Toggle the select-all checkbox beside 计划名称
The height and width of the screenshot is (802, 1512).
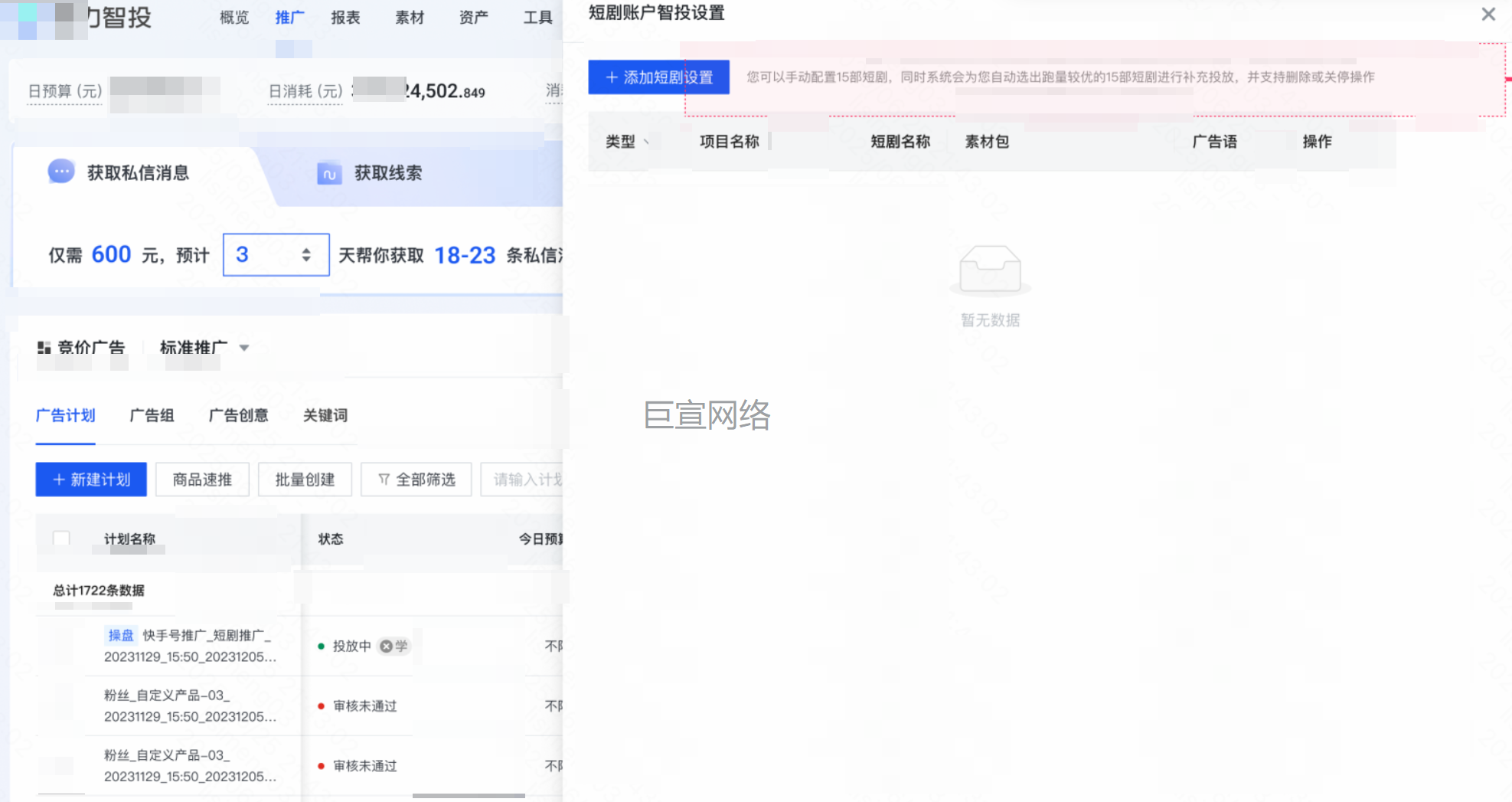(61, 538)
